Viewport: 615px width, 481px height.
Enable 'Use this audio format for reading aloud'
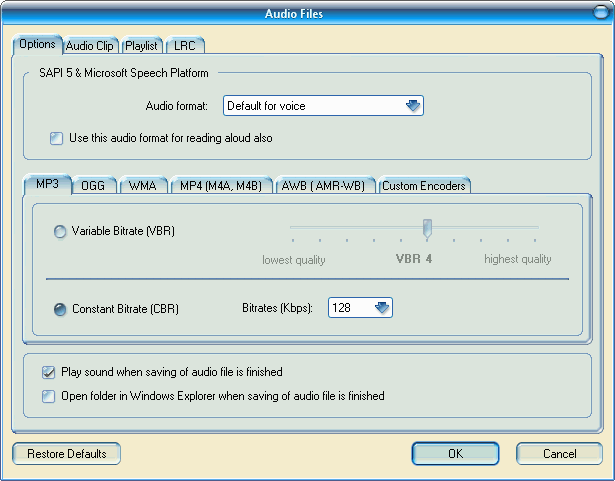click(x=57, y=138)
